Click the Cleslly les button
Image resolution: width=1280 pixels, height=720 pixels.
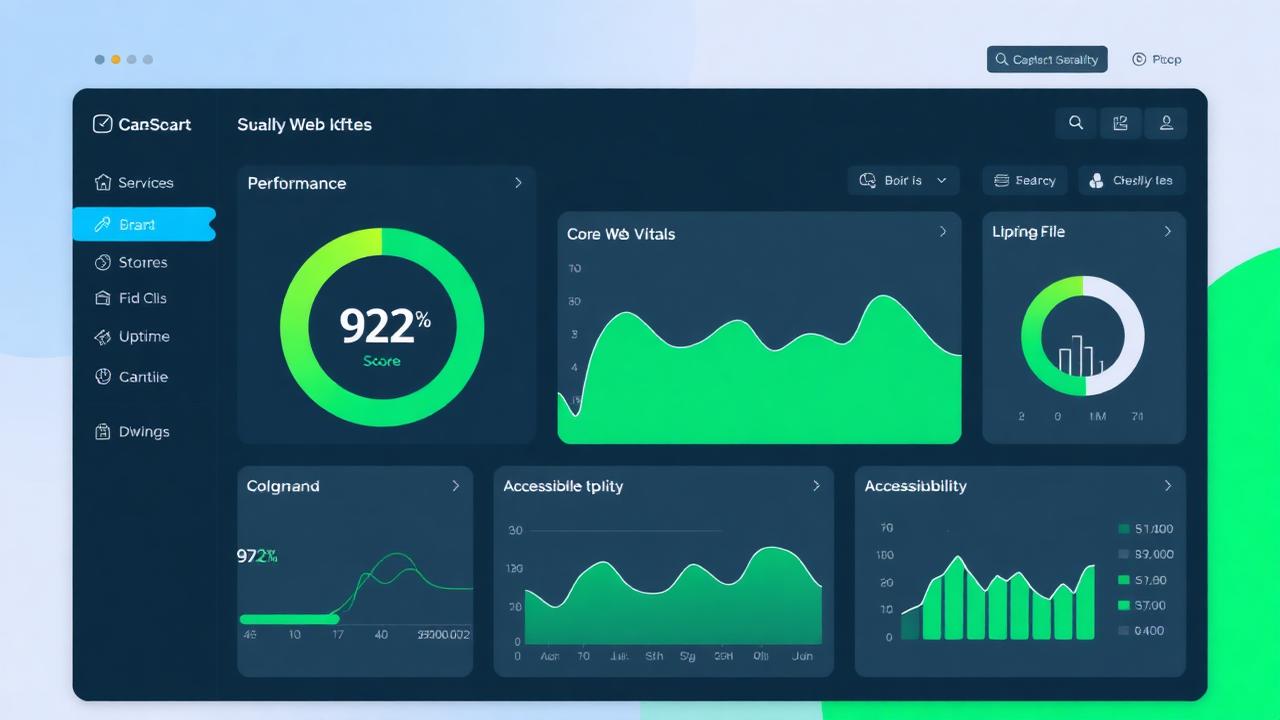point(1132,180)
